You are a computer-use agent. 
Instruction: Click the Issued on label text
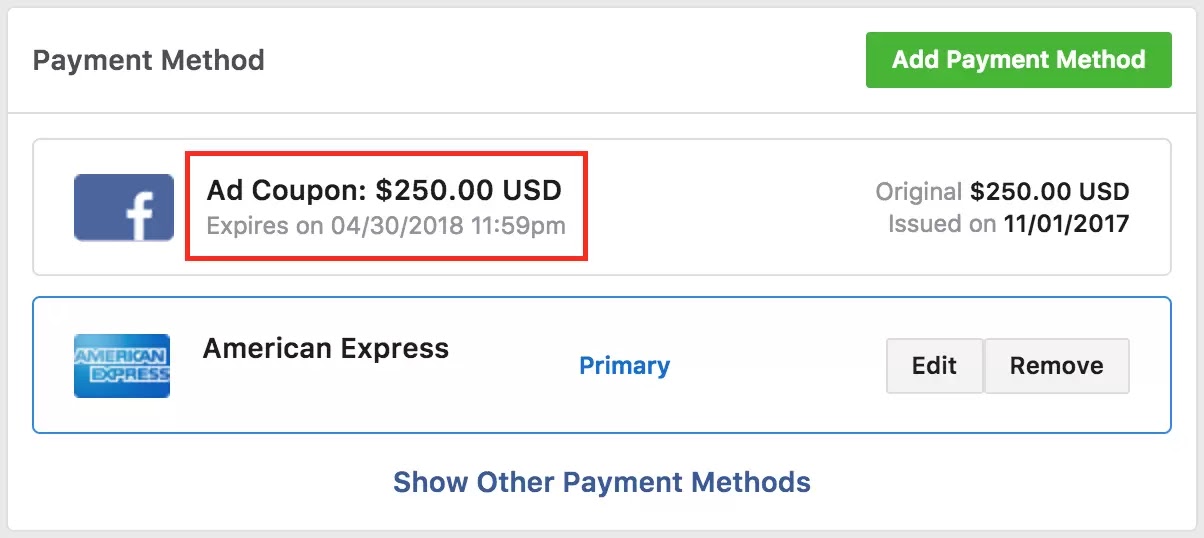click(x=942, y=224)
